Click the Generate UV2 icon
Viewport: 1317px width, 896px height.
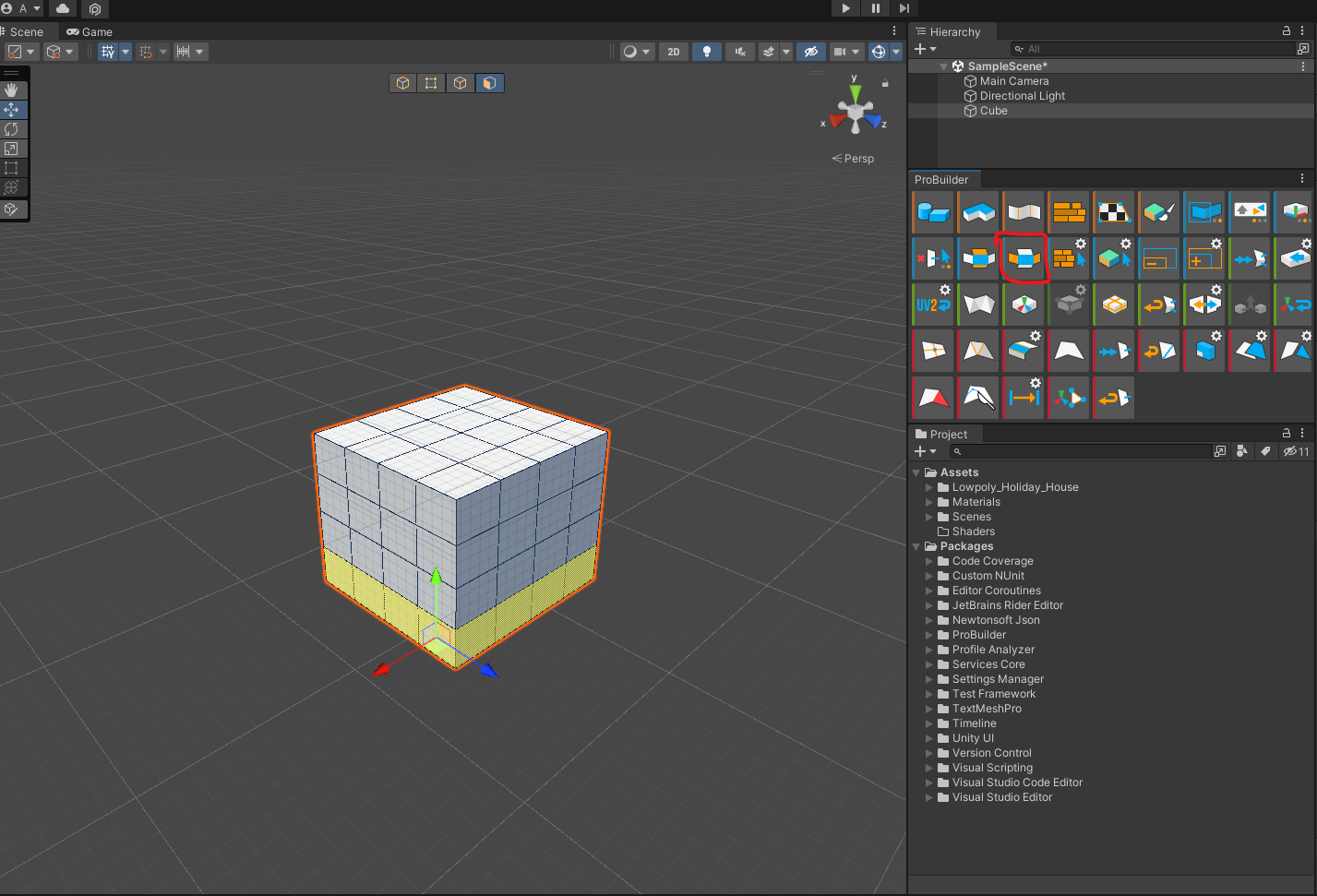click(x=932, y=305)
